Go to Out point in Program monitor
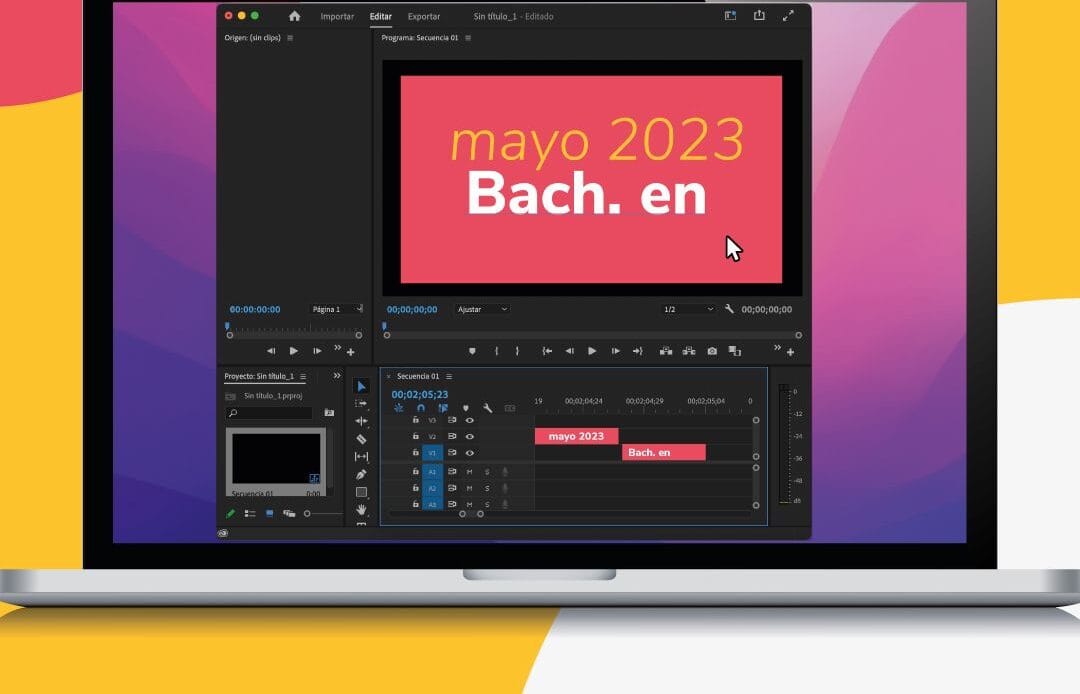Viewport: 1080px width, 694px height. pyautogui.click(x=638, y=351)
